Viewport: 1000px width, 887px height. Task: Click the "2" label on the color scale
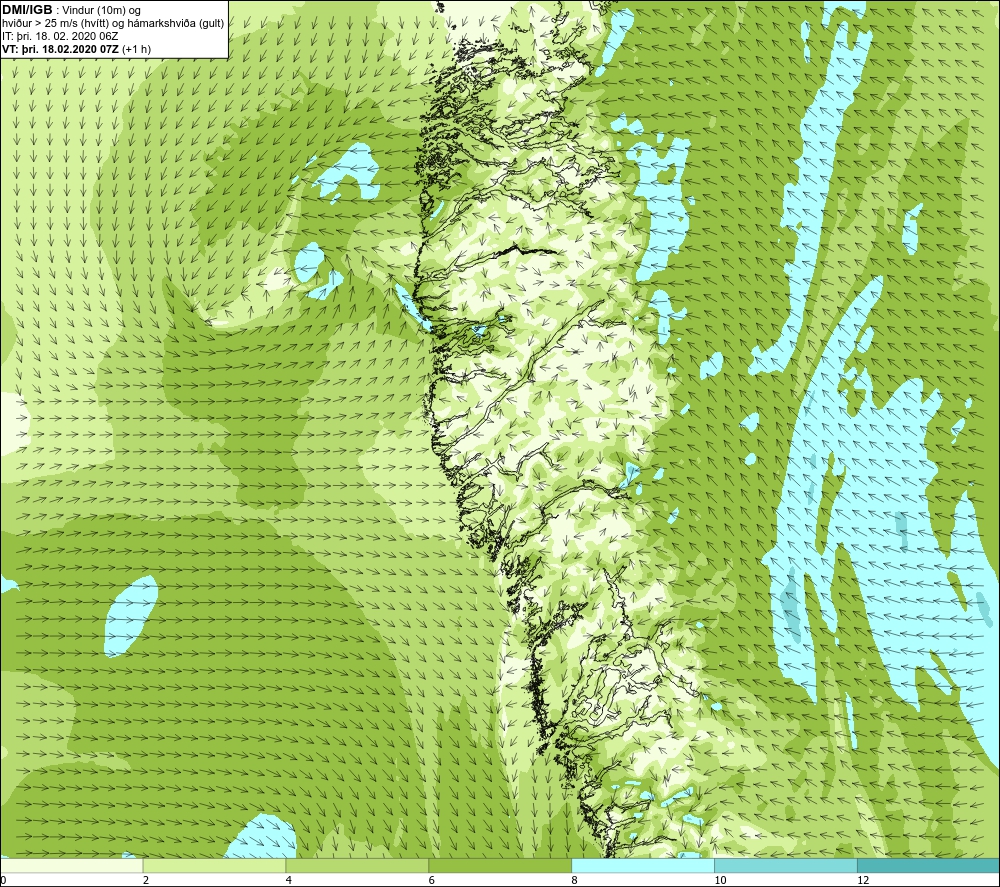146,881
